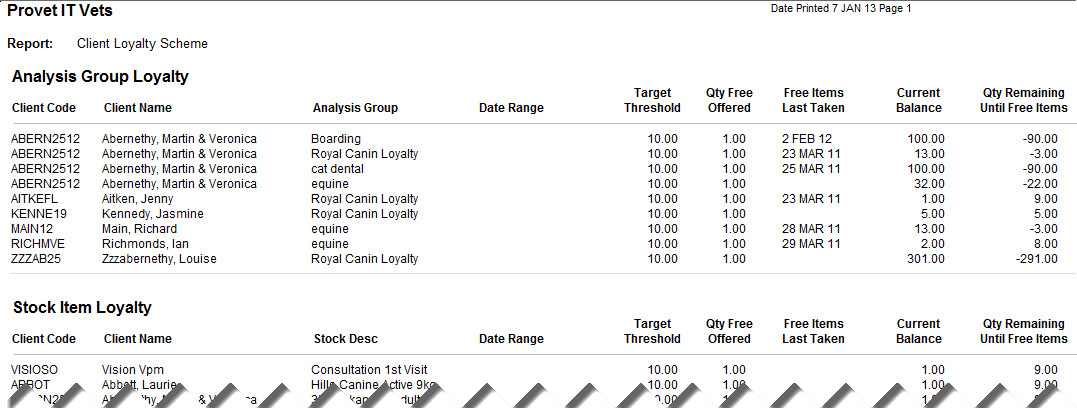Viewport: 1077px width, 408px height.
Task: Click the Analysis Group Loyalty section heading
Action: tap(100, 77)
